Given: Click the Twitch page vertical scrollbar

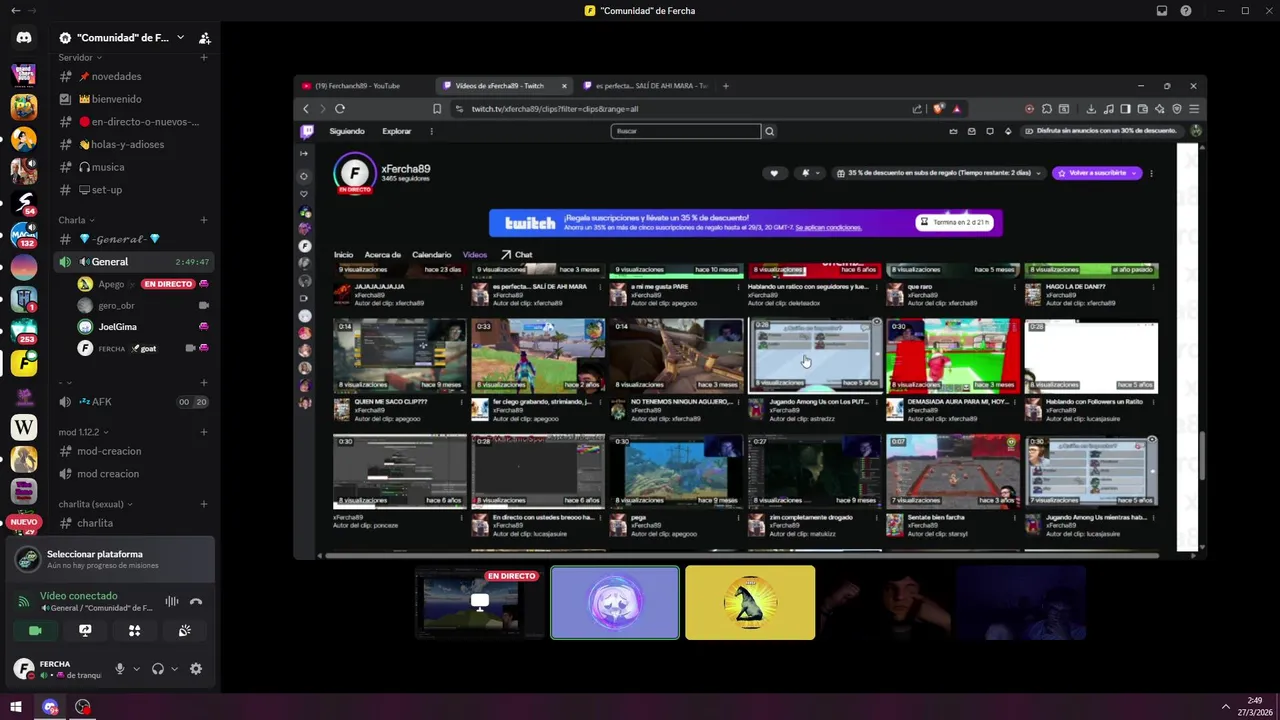Looking at the screenshot, I should [x=1203, y=458].
